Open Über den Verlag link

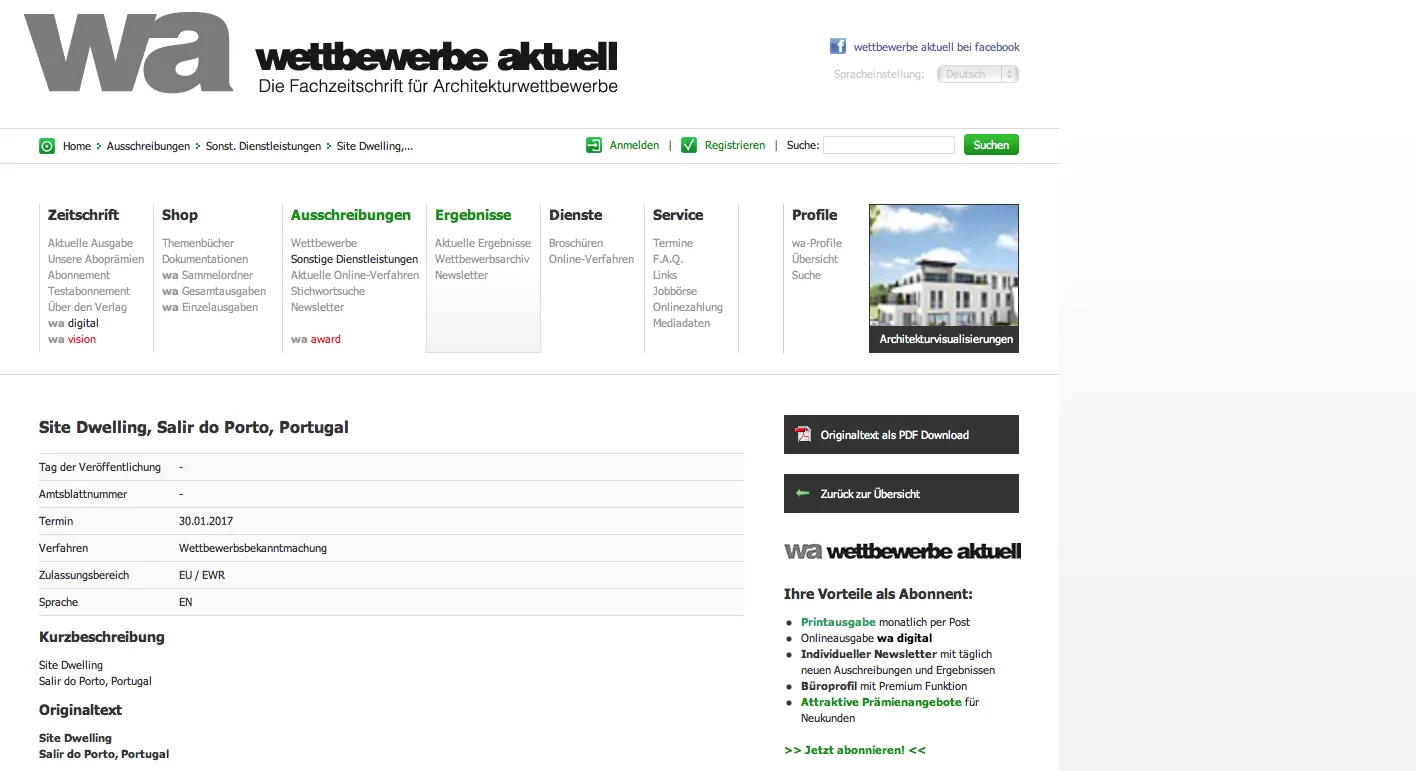[87, 307]
